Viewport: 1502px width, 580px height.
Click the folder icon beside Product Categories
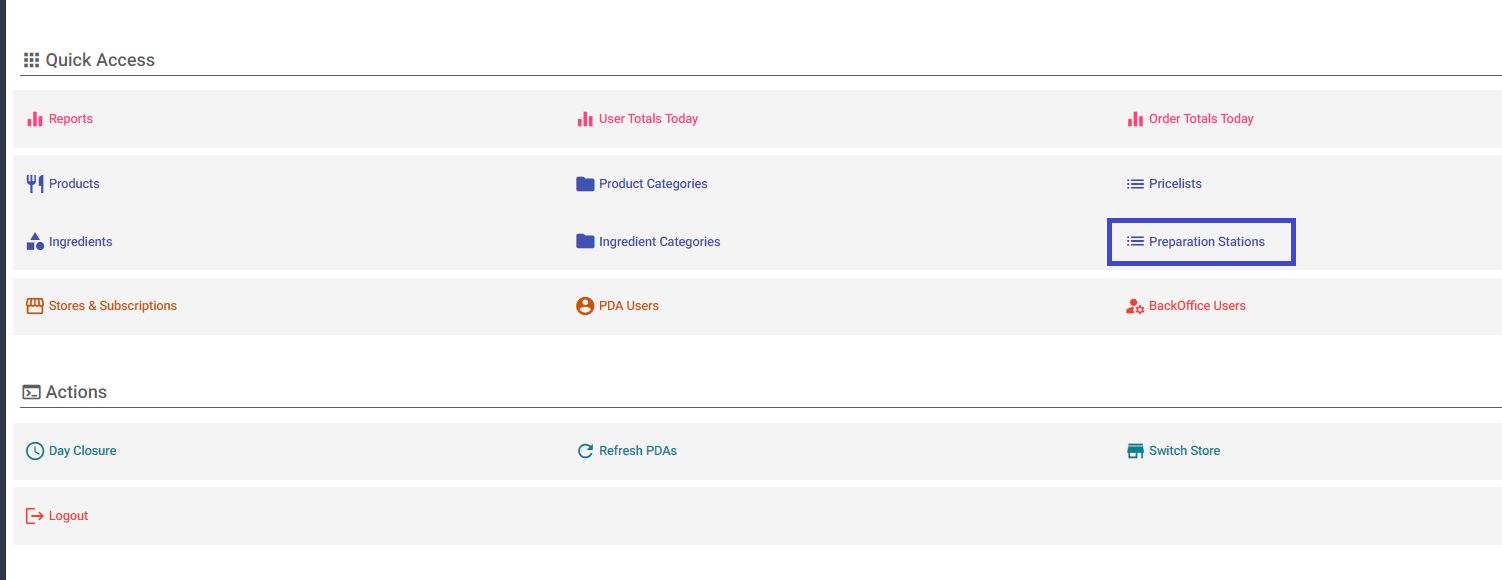point(585,184)
